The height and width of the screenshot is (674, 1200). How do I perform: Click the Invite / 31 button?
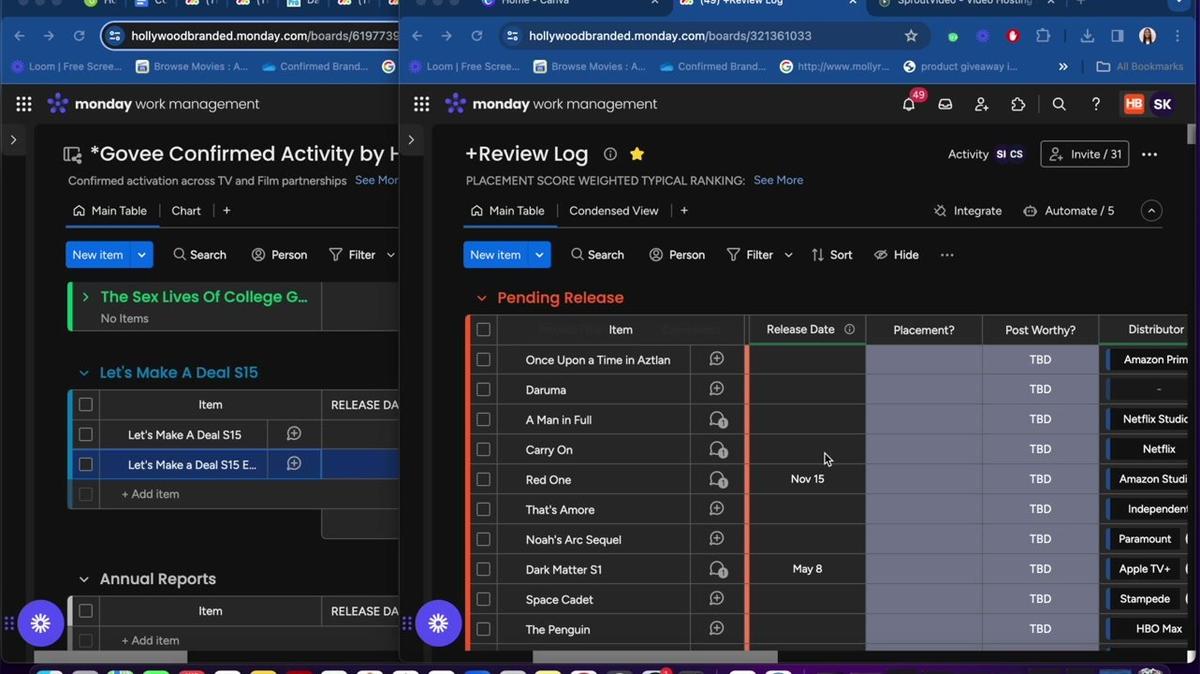pyautogui.click(x=1085, y=154)
